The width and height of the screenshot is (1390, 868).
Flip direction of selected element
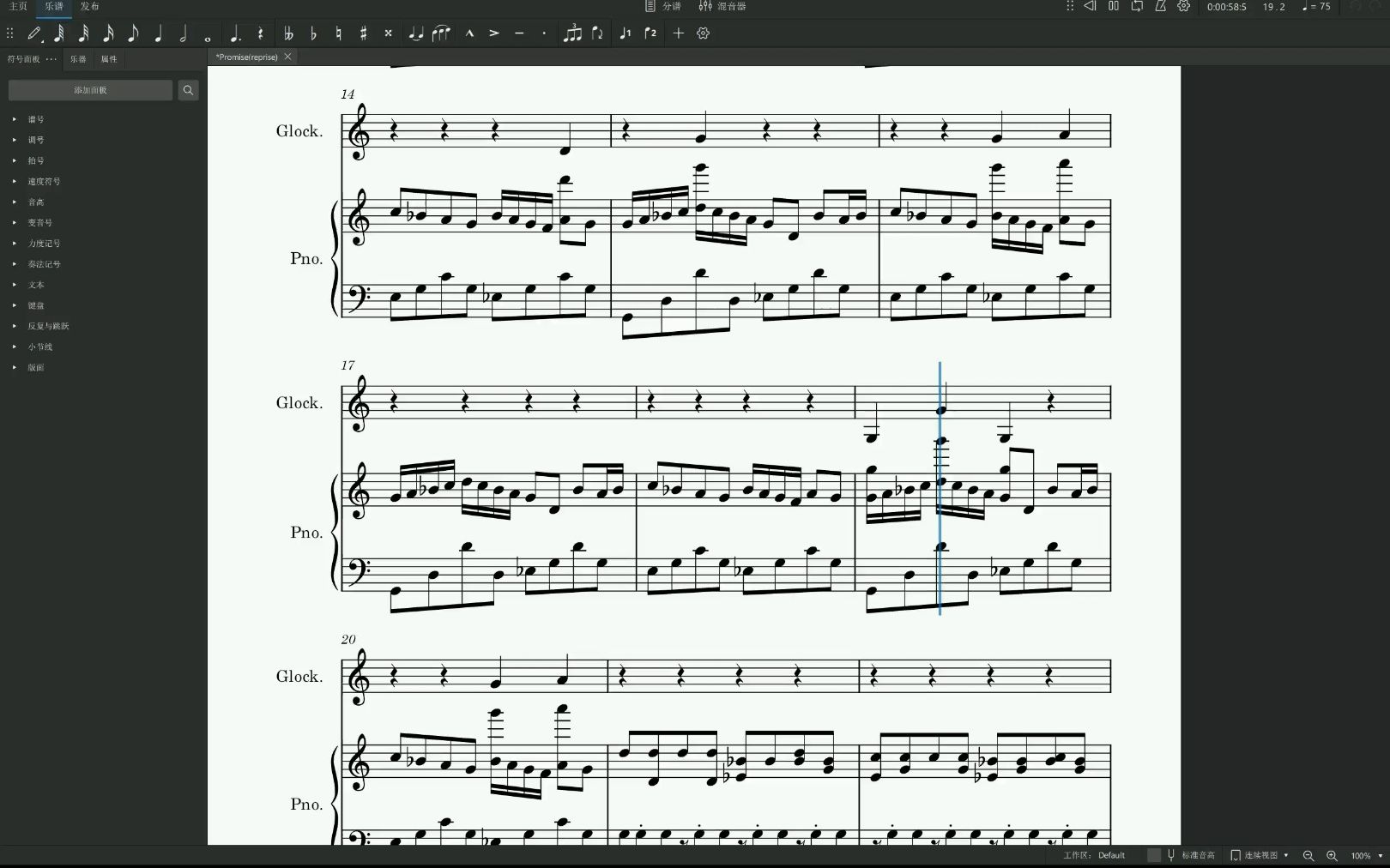pyautogui.click(x=597, y=33)
